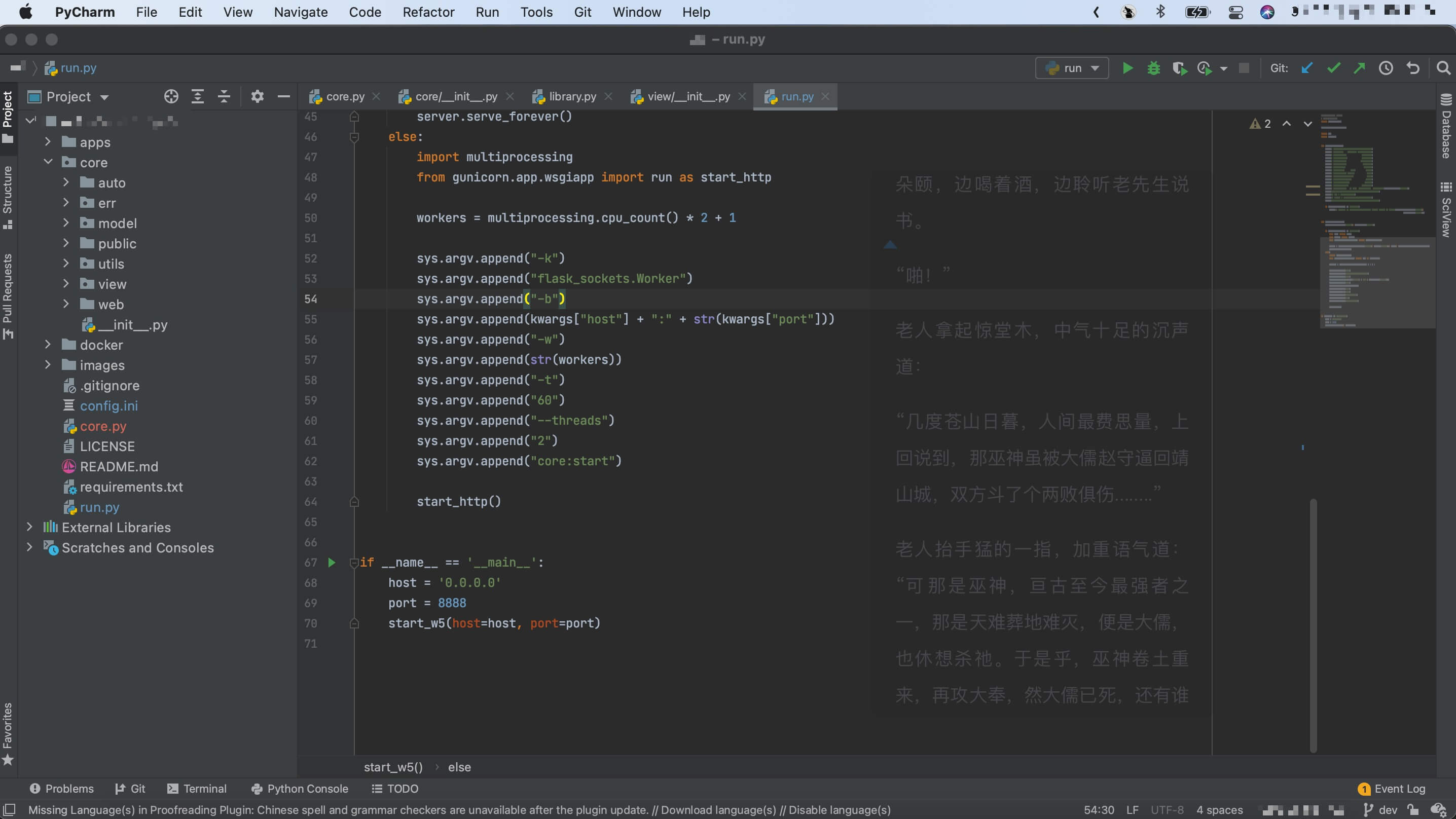Open Git Show History clock icon
This screenshot has height=819, width=1456.
[1386, 68]
